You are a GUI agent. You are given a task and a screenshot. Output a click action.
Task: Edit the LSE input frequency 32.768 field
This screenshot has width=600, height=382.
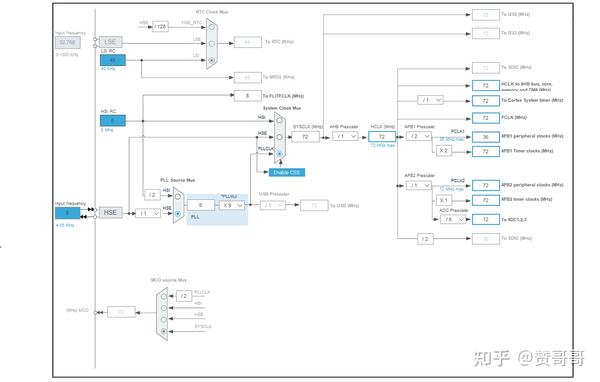click(68, 42)
